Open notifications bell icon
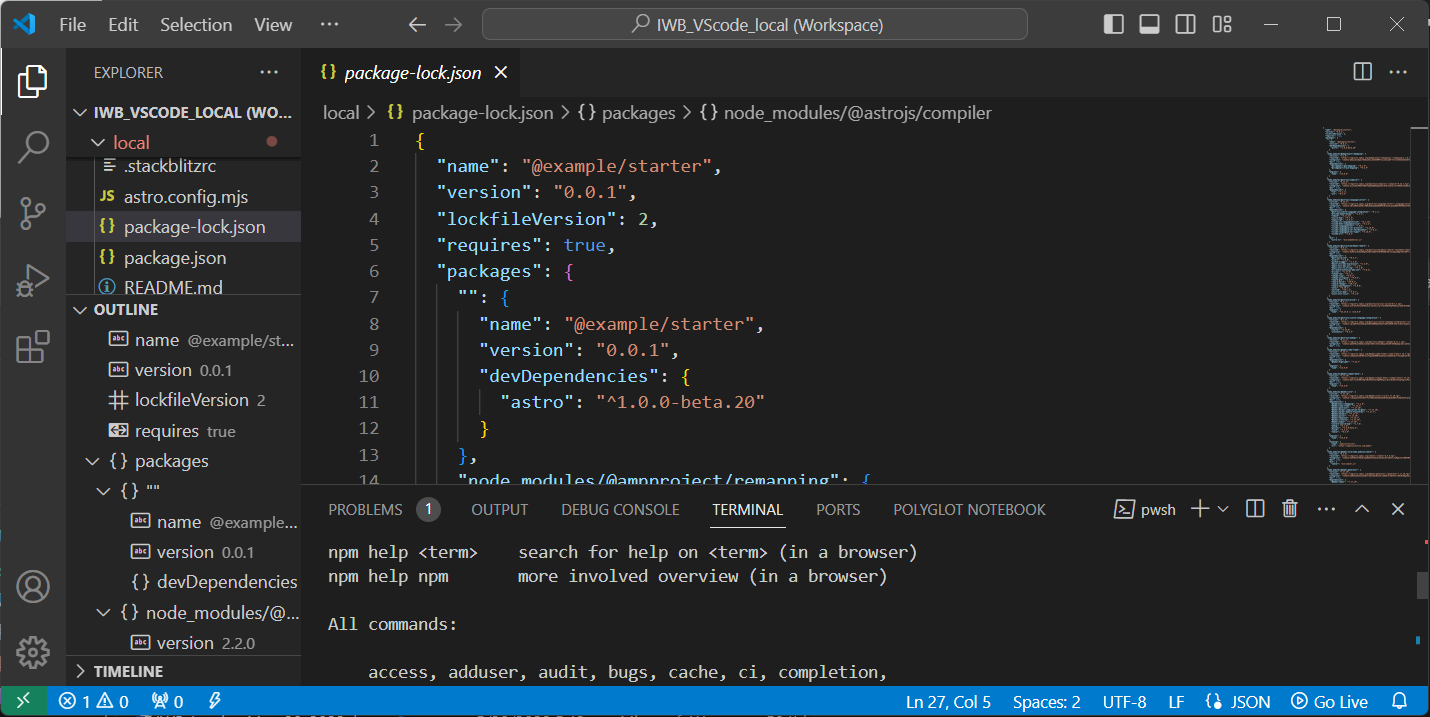This screenshot has height=717, width=1430. [x=1400, y=701]
